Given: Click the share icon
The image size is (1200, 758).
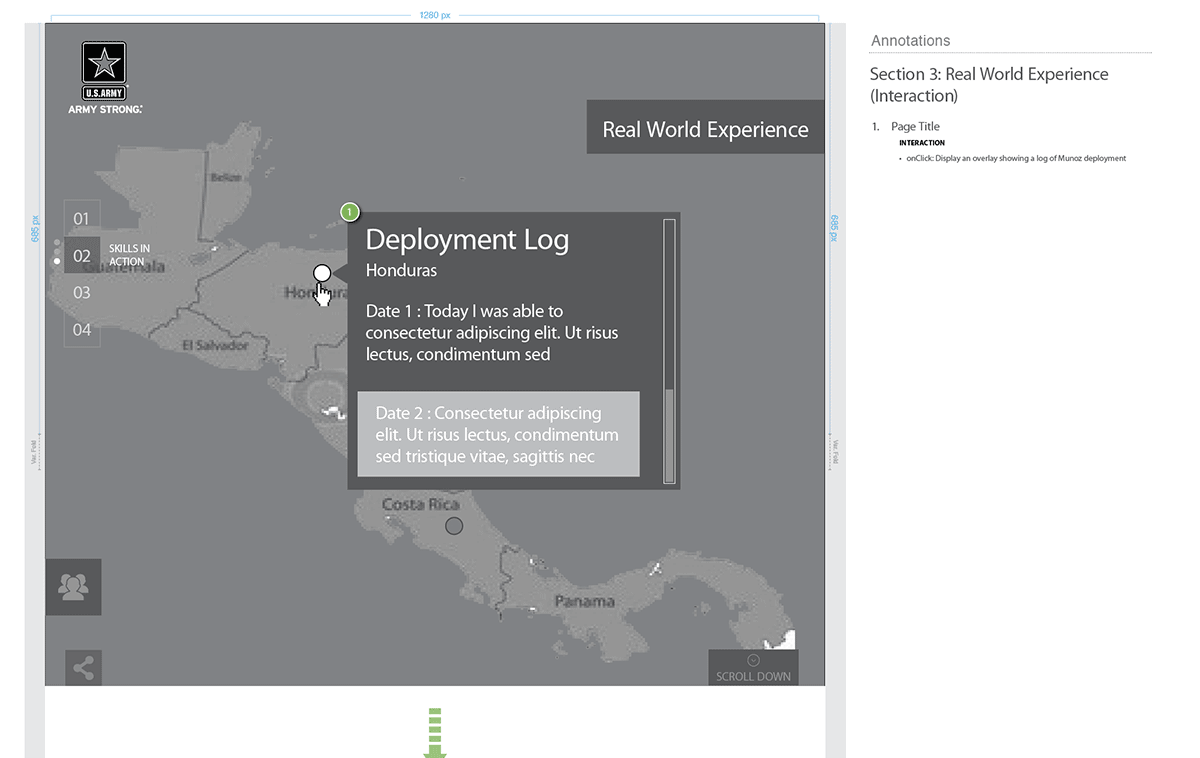Looking at the screenshot, I should [x=83, y=668].
